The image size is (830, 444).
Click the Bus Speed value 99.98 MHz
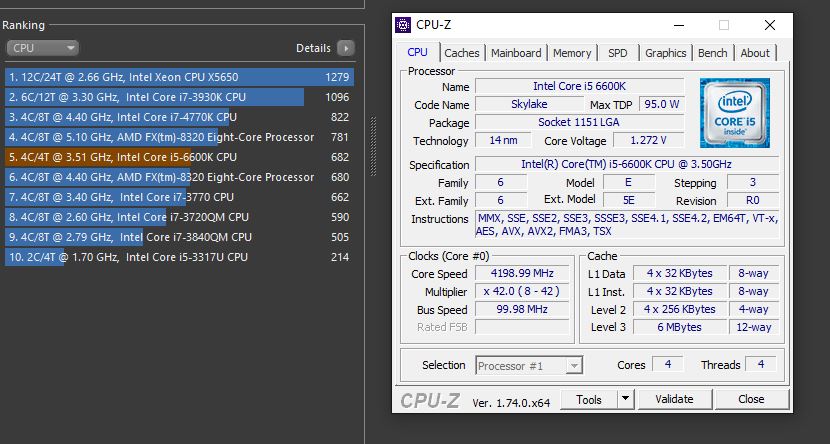(522, 309)
